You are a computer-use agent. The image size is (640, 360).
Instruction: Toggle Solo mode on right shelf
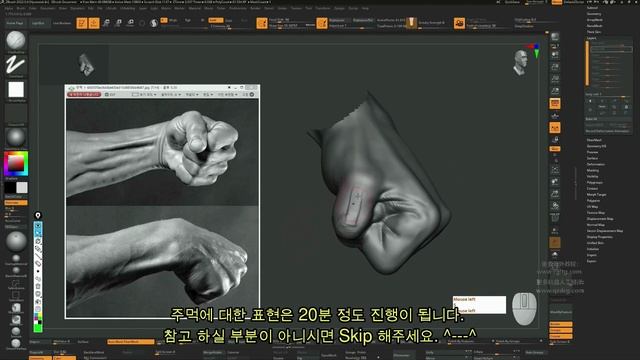(x=555, y=254)
